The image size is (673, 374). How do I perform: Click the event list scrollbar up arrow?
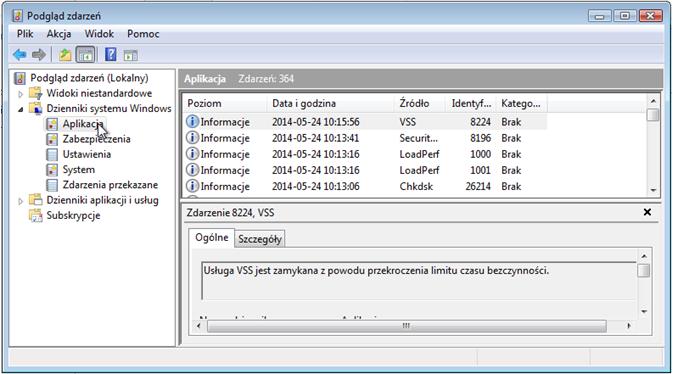click(653, 101)
